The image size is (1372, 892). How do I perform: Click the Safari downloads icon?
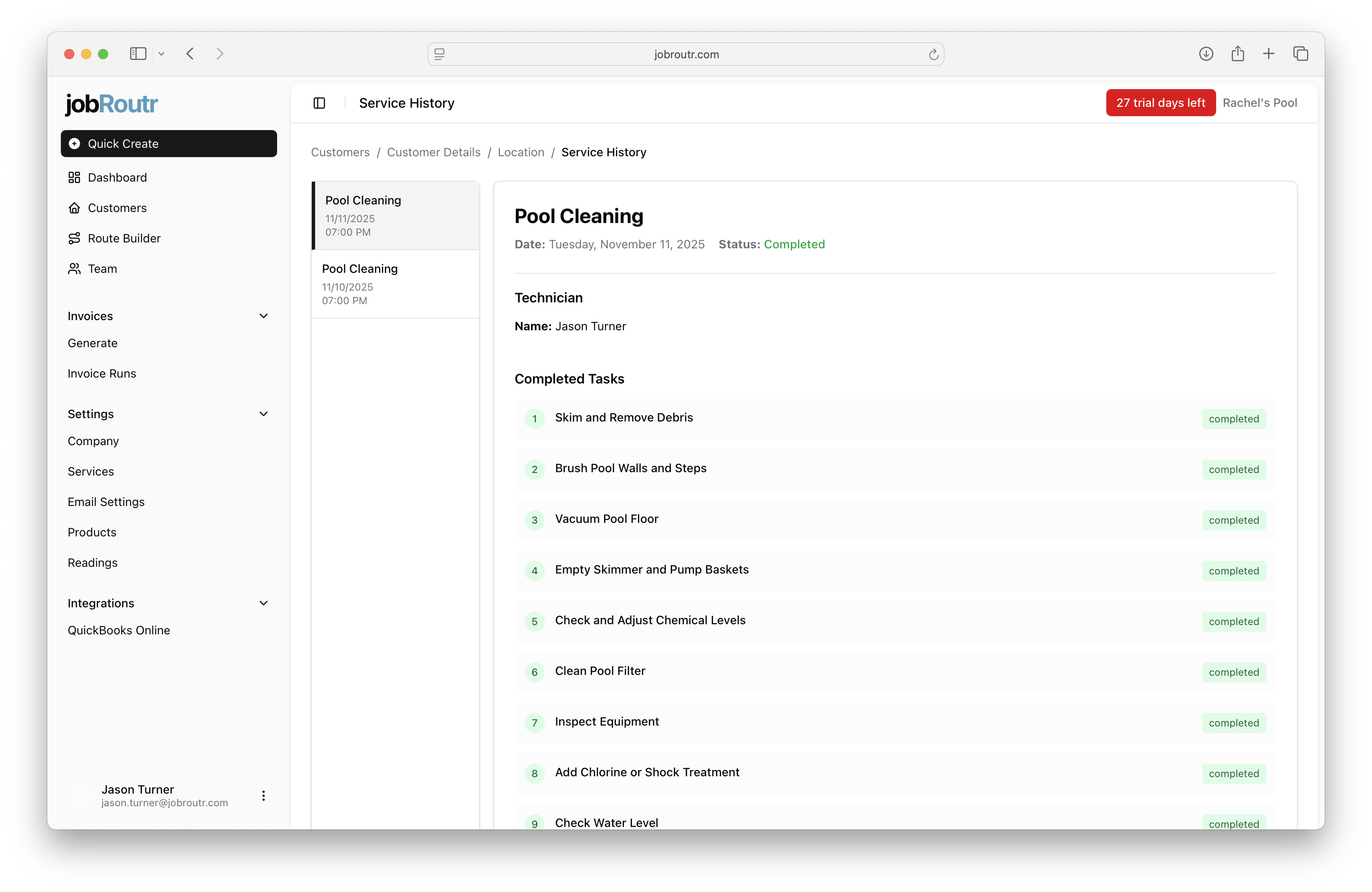pyautogui.click(x=1206, y=54)
